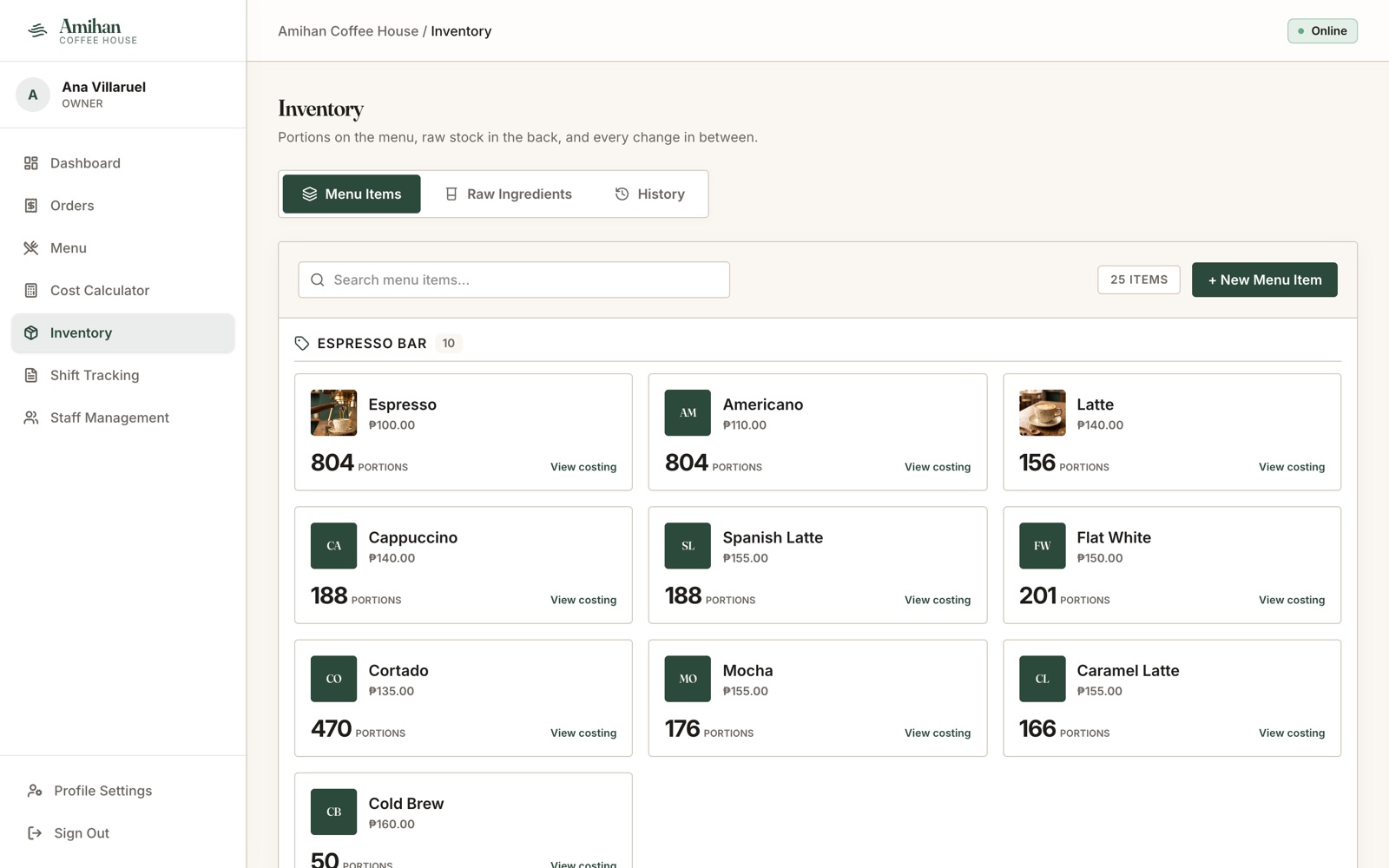1389x868 pixels.
Task: Click the Cold Brew item name
Action: (x=406, y=804)
